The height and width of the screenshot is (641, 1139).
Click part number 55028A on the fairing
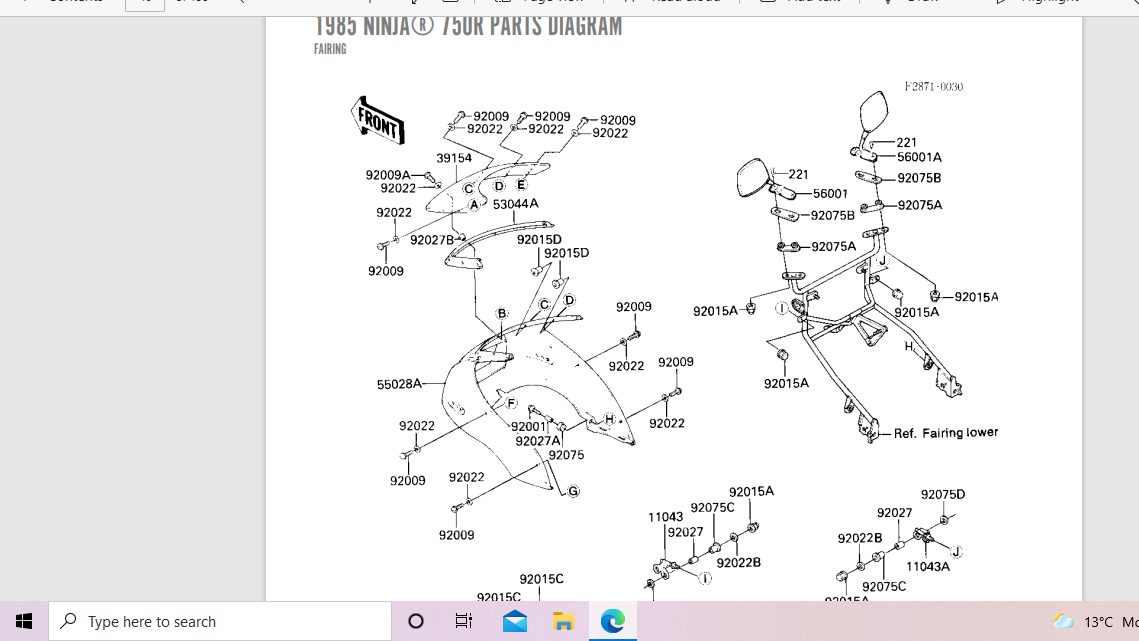(x=398, y=383)
